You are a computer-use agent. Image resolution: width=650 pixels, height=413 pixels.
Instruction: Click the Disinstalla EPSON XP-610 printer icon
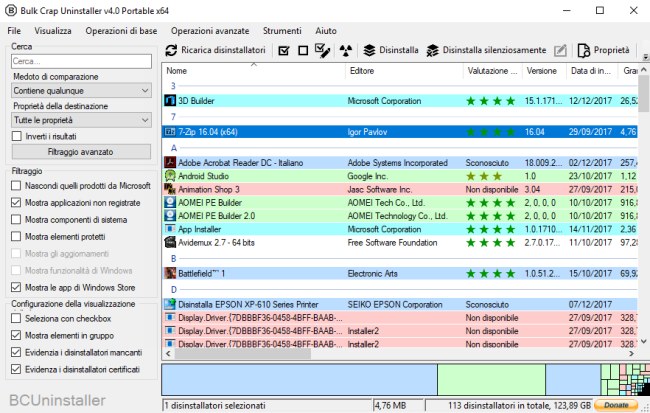coord(170,304)
